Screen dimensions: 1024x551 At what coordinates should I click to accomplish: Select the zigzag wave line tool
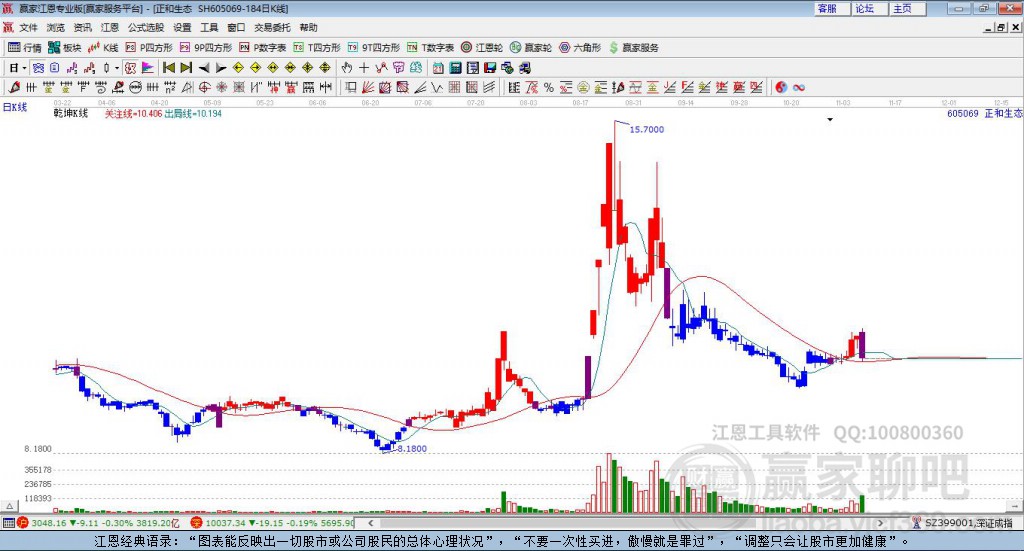point(437,87)
